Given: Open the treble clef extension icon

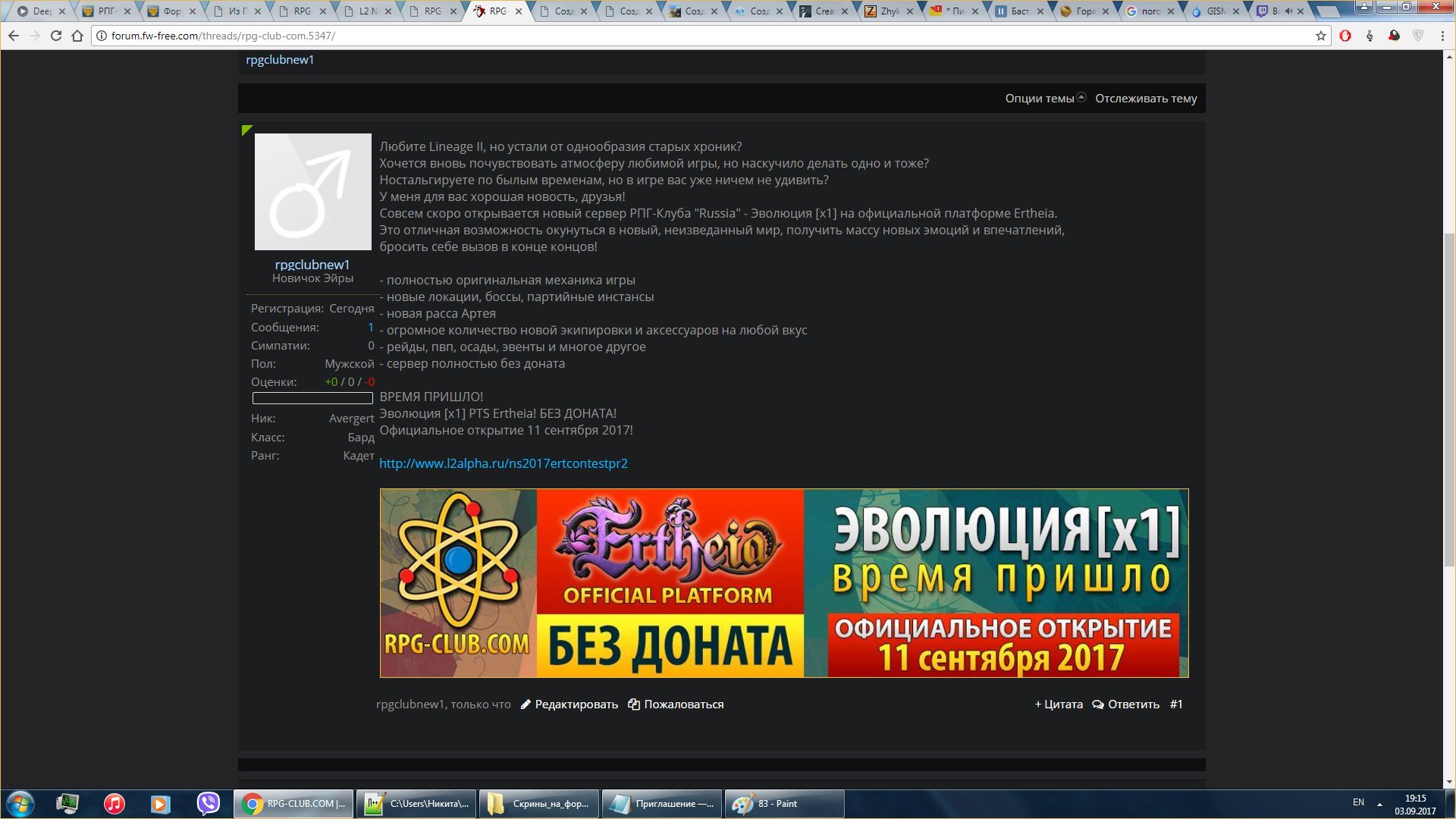Looking at the screenshot, I should [1370, 36].
